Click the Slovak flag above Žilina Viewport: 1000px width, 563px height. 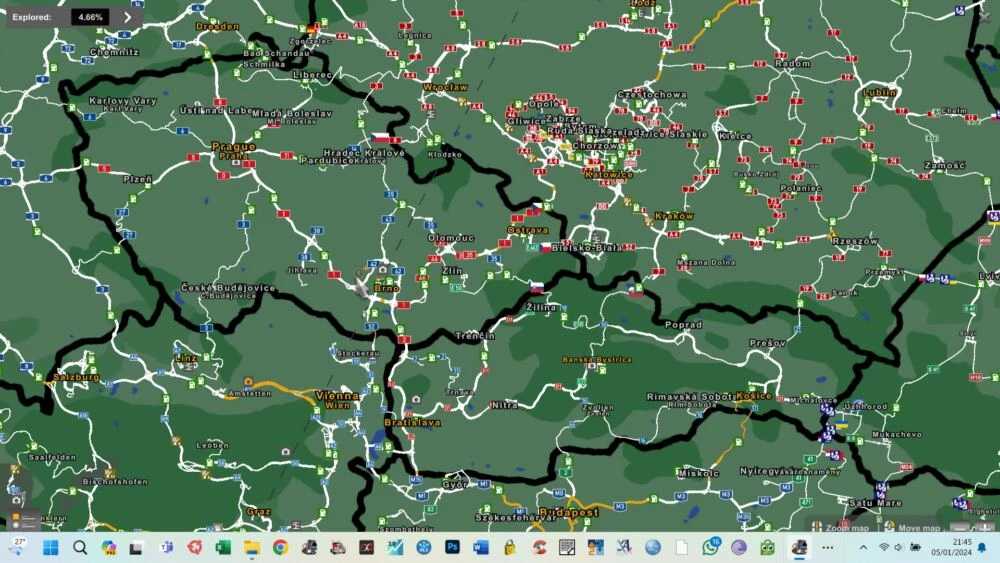pyautogui.click(x=537, y=288)
